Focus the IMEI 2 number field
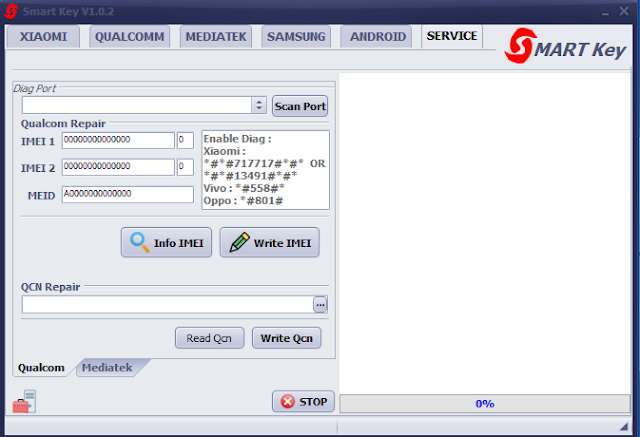 click(118, 167)
